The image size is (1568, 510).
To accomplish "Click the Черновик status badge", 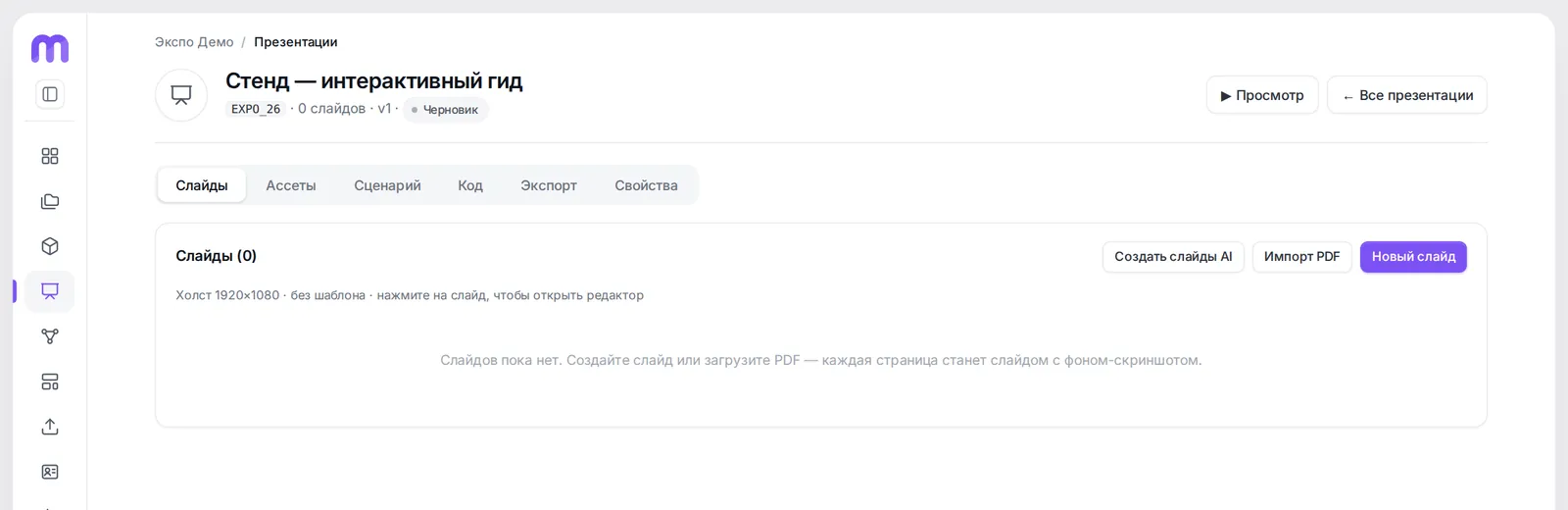I will [x=446, y=110].
